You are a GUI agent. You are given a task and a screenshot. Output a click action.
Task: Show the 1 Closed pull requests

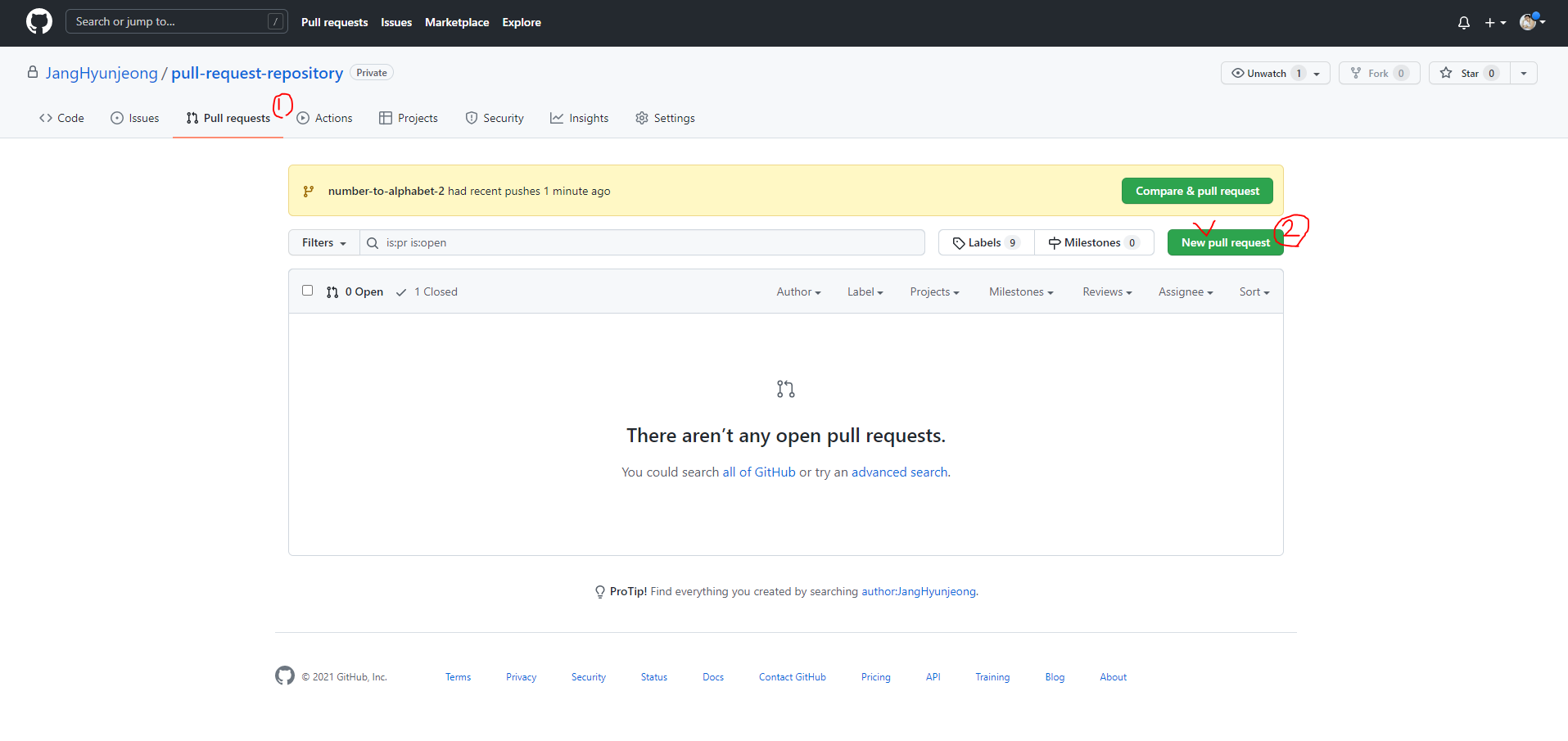click(x=427, y=291)
